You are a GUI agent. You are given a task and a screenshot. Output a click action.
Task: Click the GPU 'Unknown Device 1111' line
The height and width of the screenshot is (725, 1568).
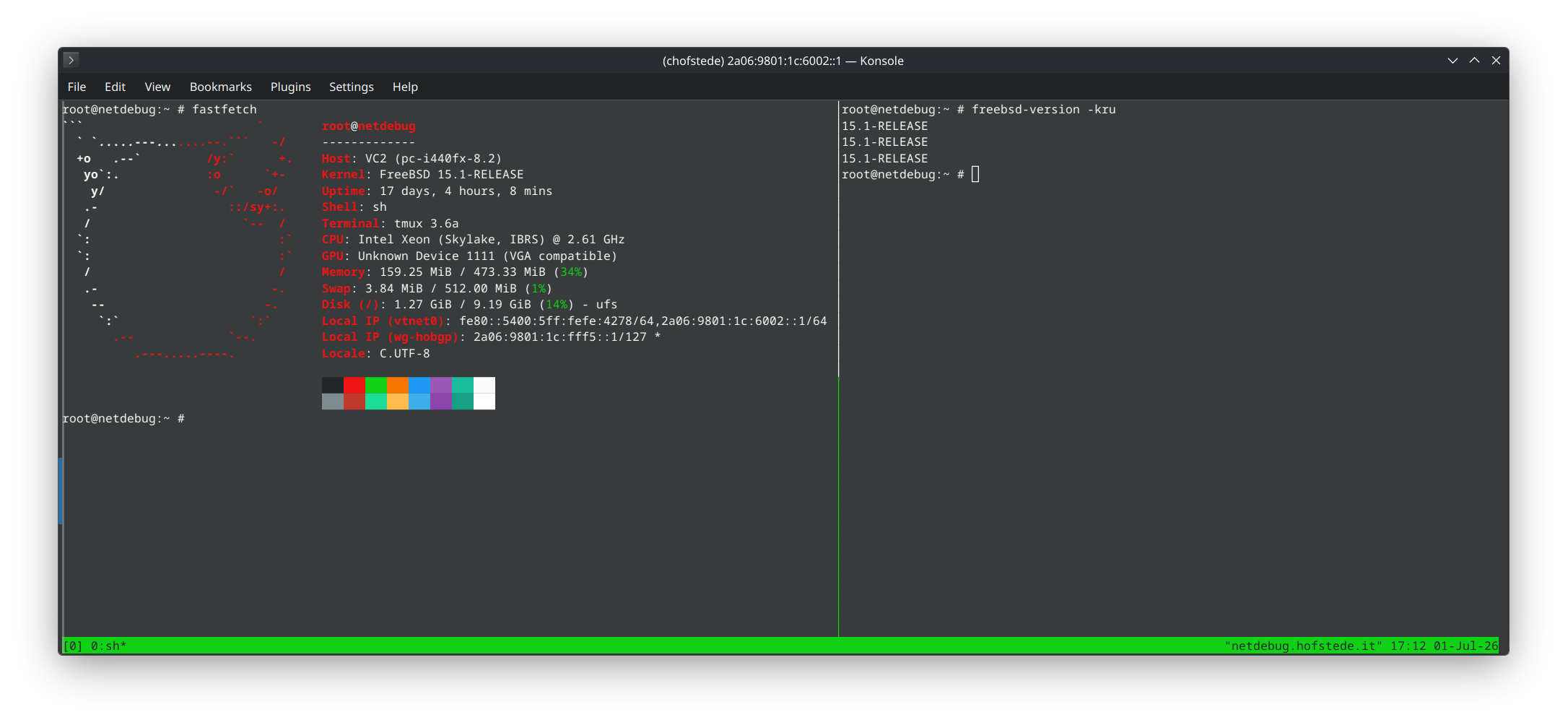pyautogui.click(x=470, y=256)
